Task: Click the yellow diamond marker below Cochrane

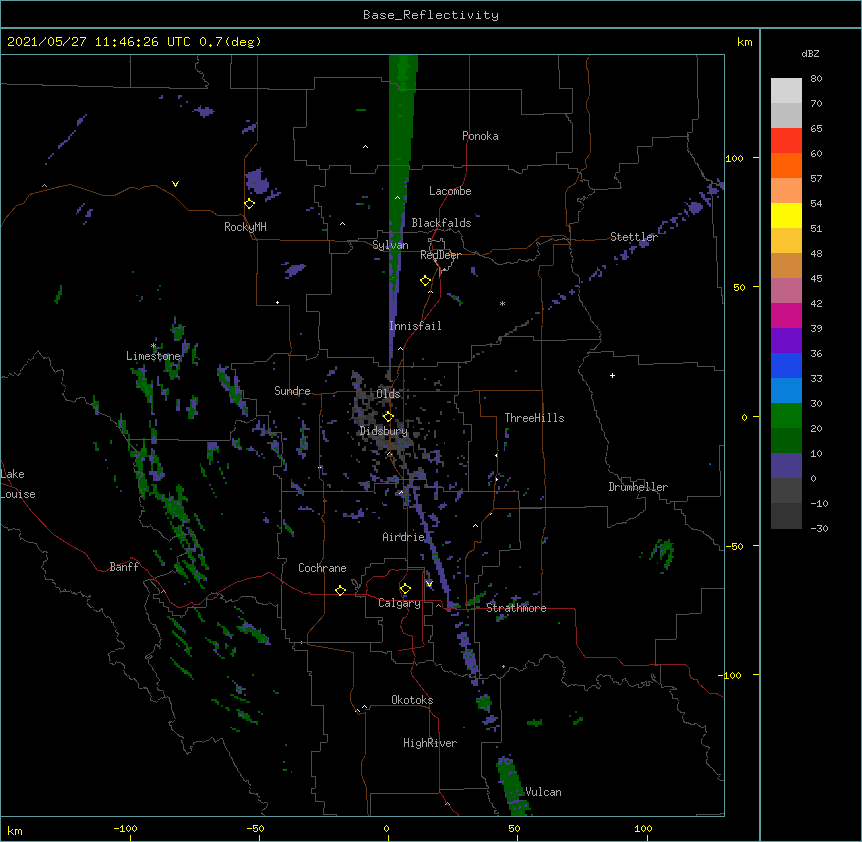Action: (x=340, y=590)
